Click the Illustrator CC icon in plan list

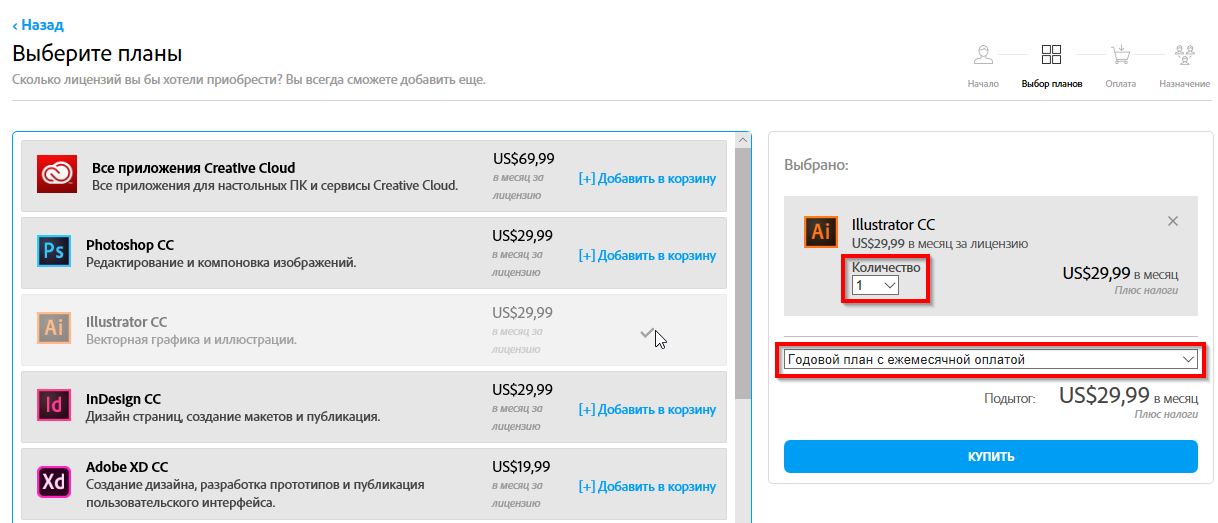pyautogui.click(x=53, y=328)
